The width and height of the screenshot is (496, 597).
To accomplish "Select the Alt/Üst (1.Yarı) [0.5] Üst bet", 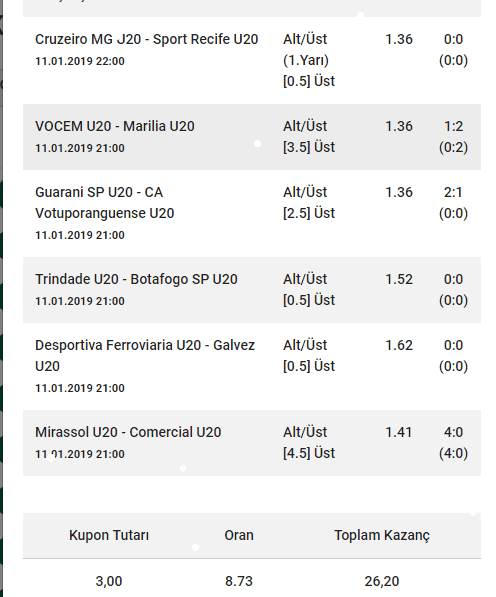I will tap(309, 60).
